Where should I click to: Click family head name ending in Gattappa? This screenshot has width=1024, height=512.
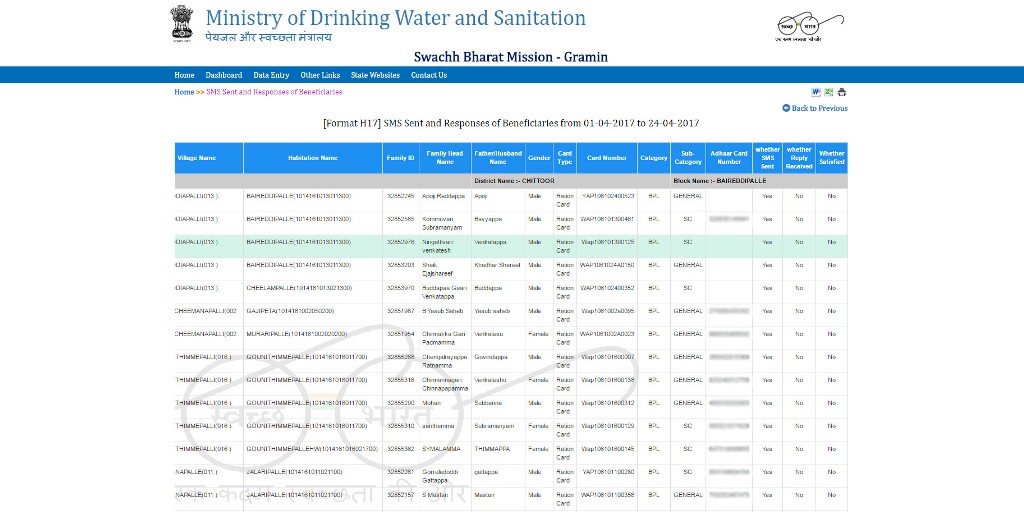pos(441,475)
